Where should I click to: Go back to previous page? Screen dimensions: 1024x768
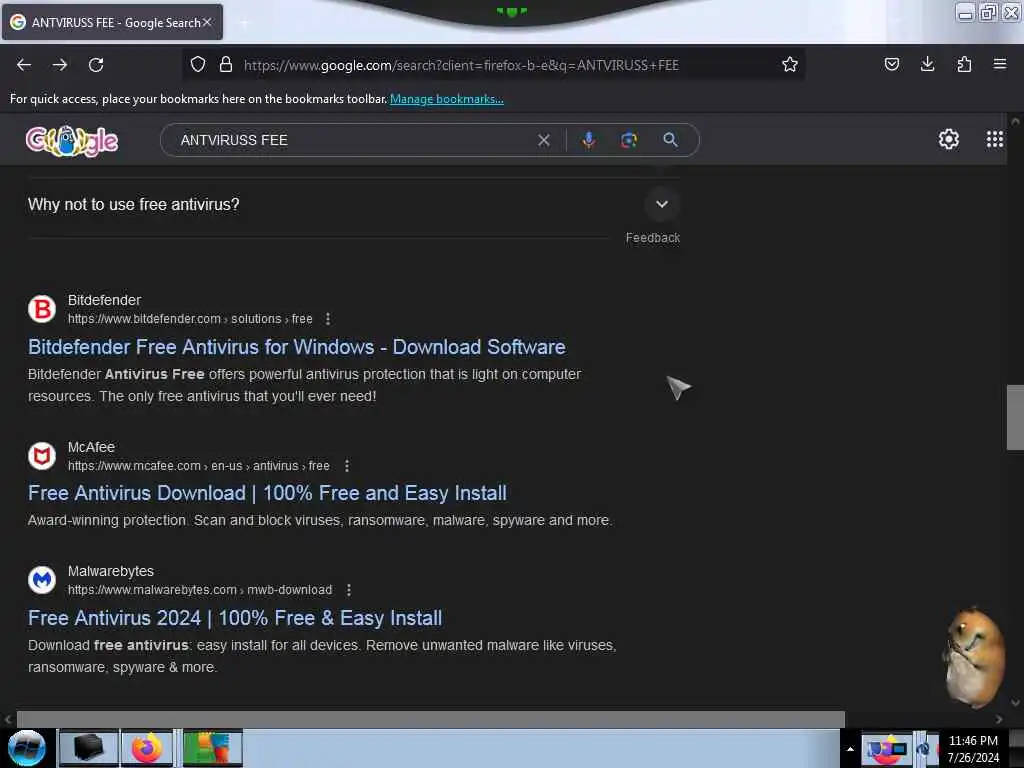(x=24, y=65)
